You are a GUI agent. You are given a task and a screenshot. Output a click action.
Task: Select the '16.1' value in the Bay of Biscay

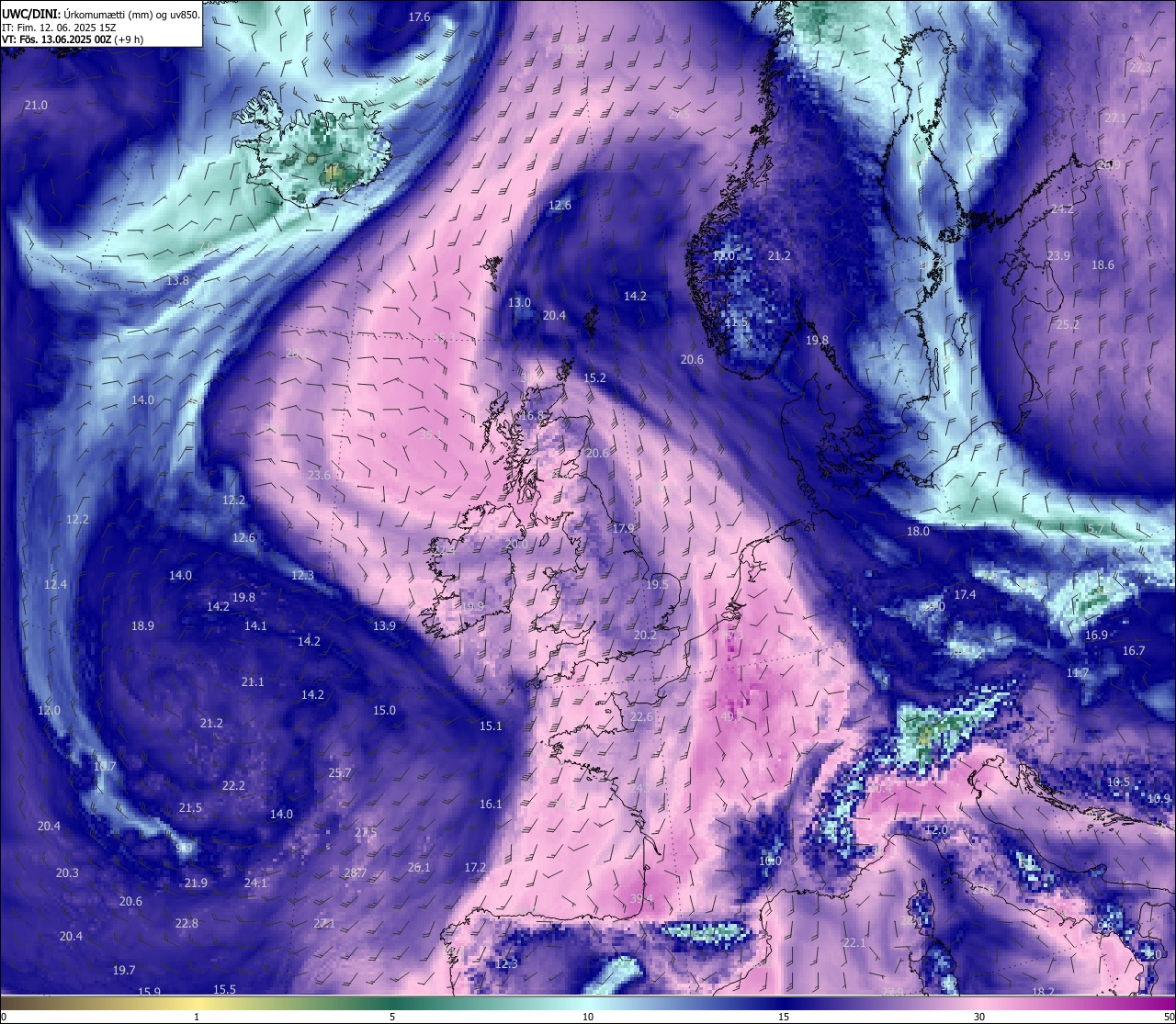click(x=491, y=804)
